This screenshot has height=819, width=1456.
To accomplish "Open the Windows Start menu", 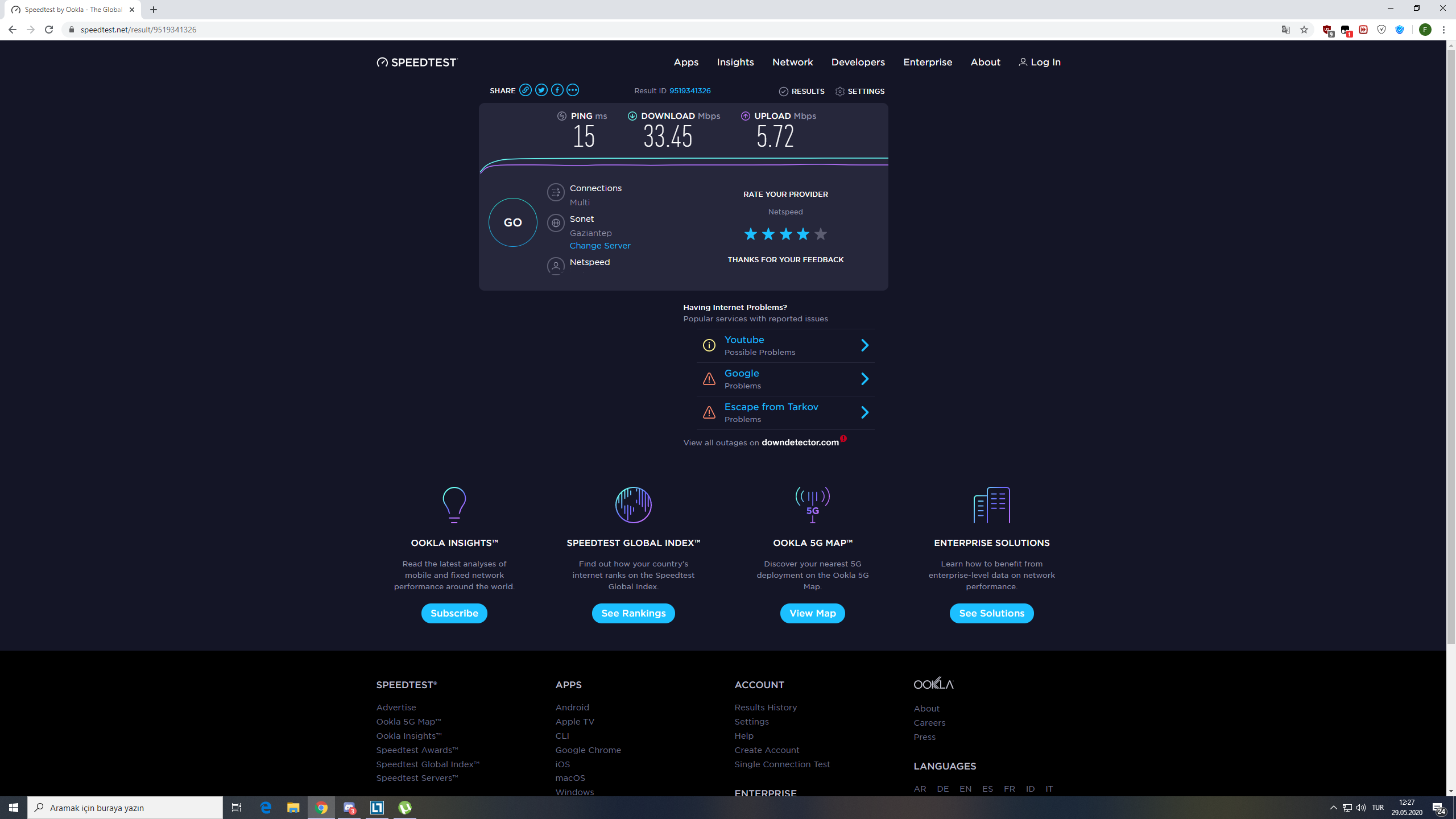I will pos(14,808).
